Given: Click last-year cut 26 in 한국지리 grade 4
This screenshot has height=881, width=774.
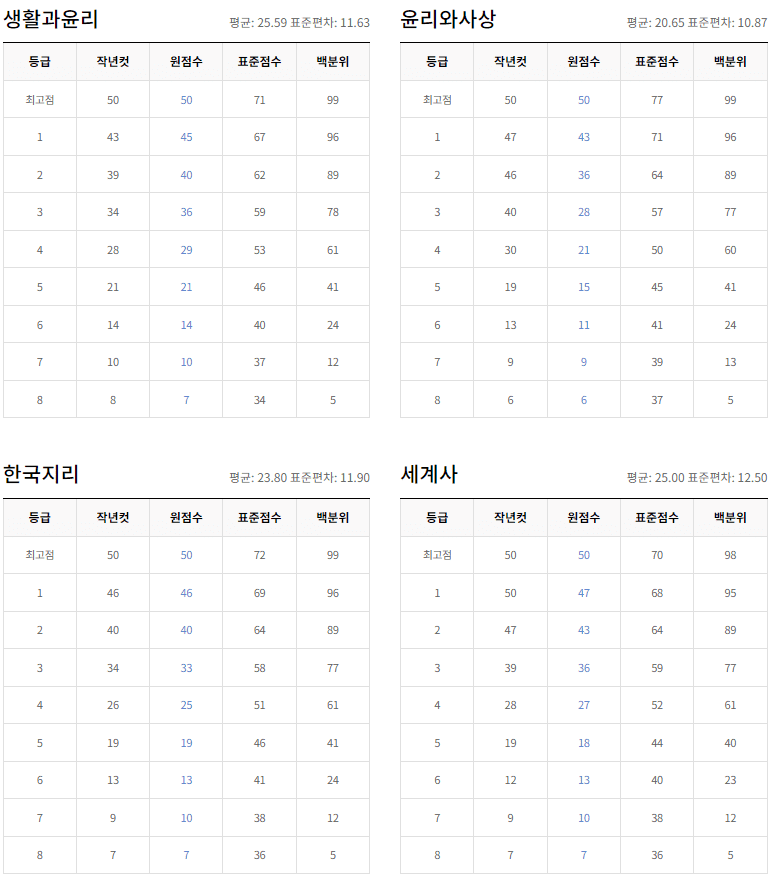Looking at the screenshot, I should 113,705.
